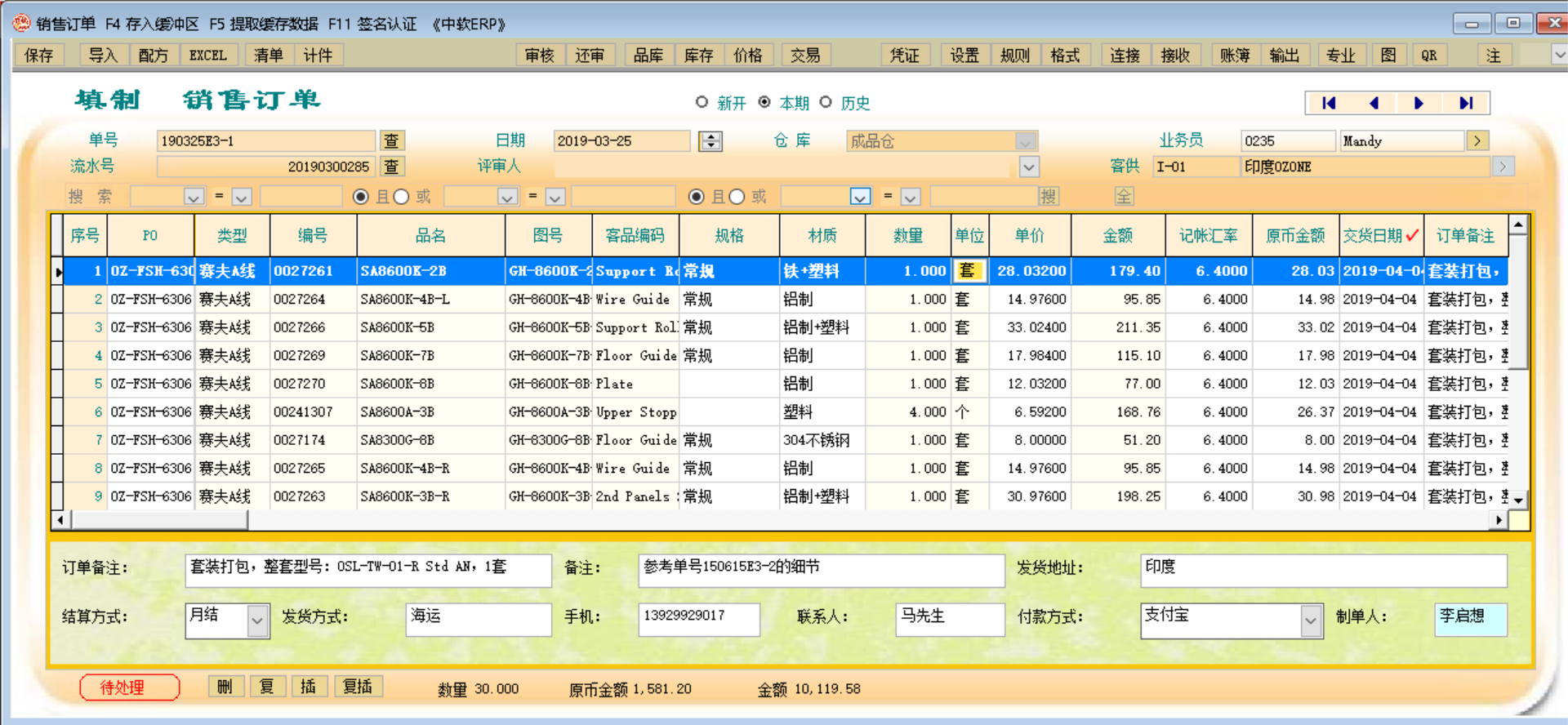
Task: Select the 本期 radio button
Action: pyautogui.click(x=764, y=102)
